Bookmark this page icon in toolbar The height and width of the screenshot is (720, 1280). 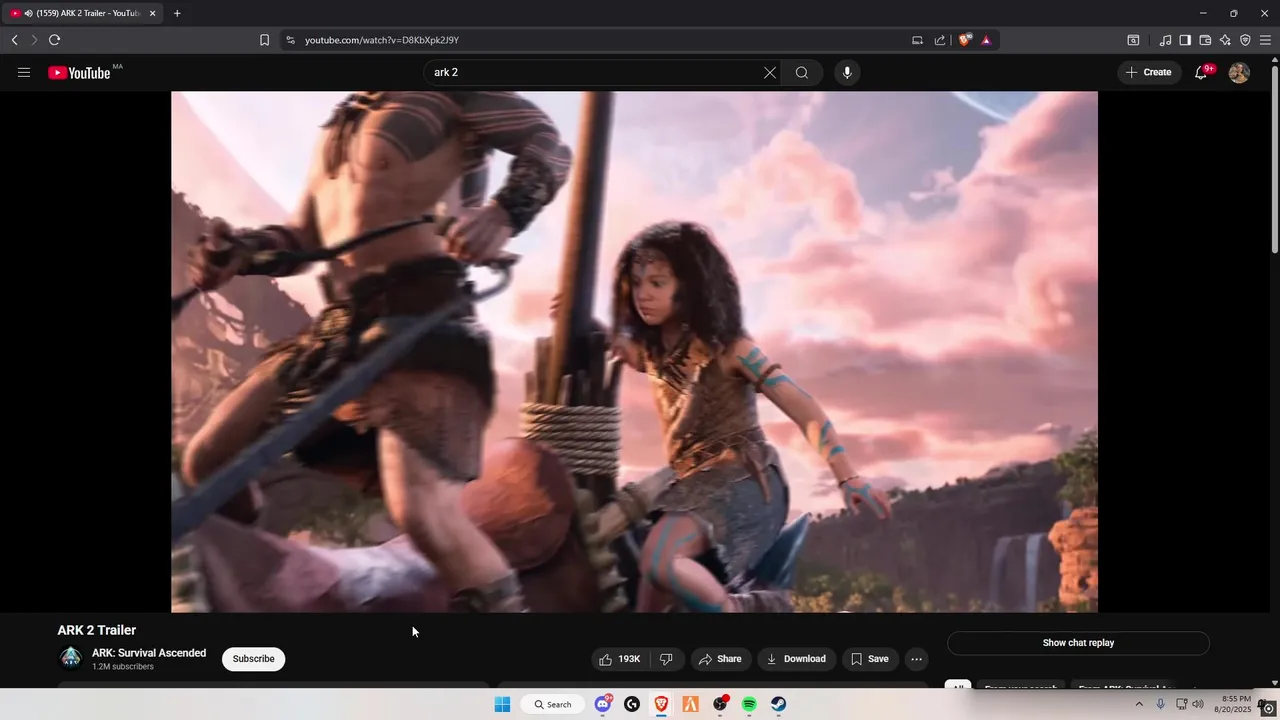point(264,40)
